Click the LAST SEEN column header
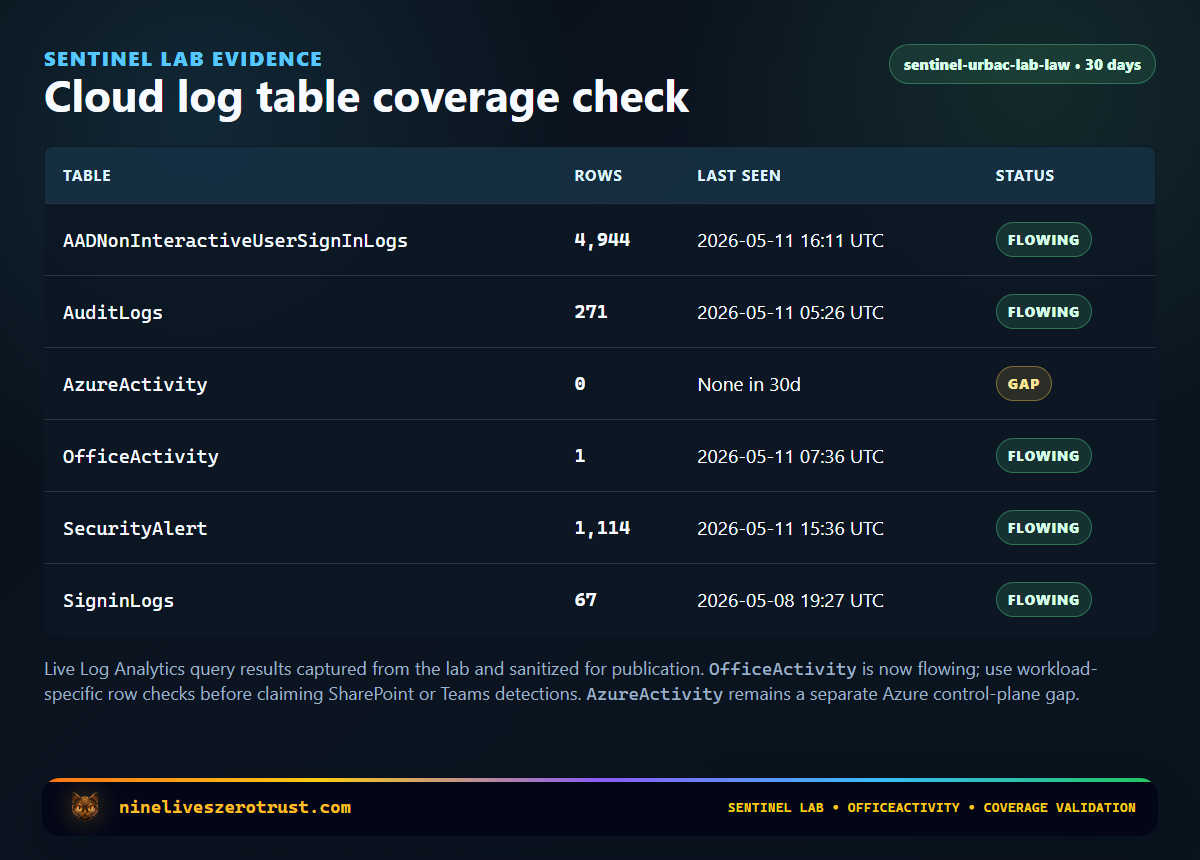Screen dimensions: 1200x860 pos(739,175)
